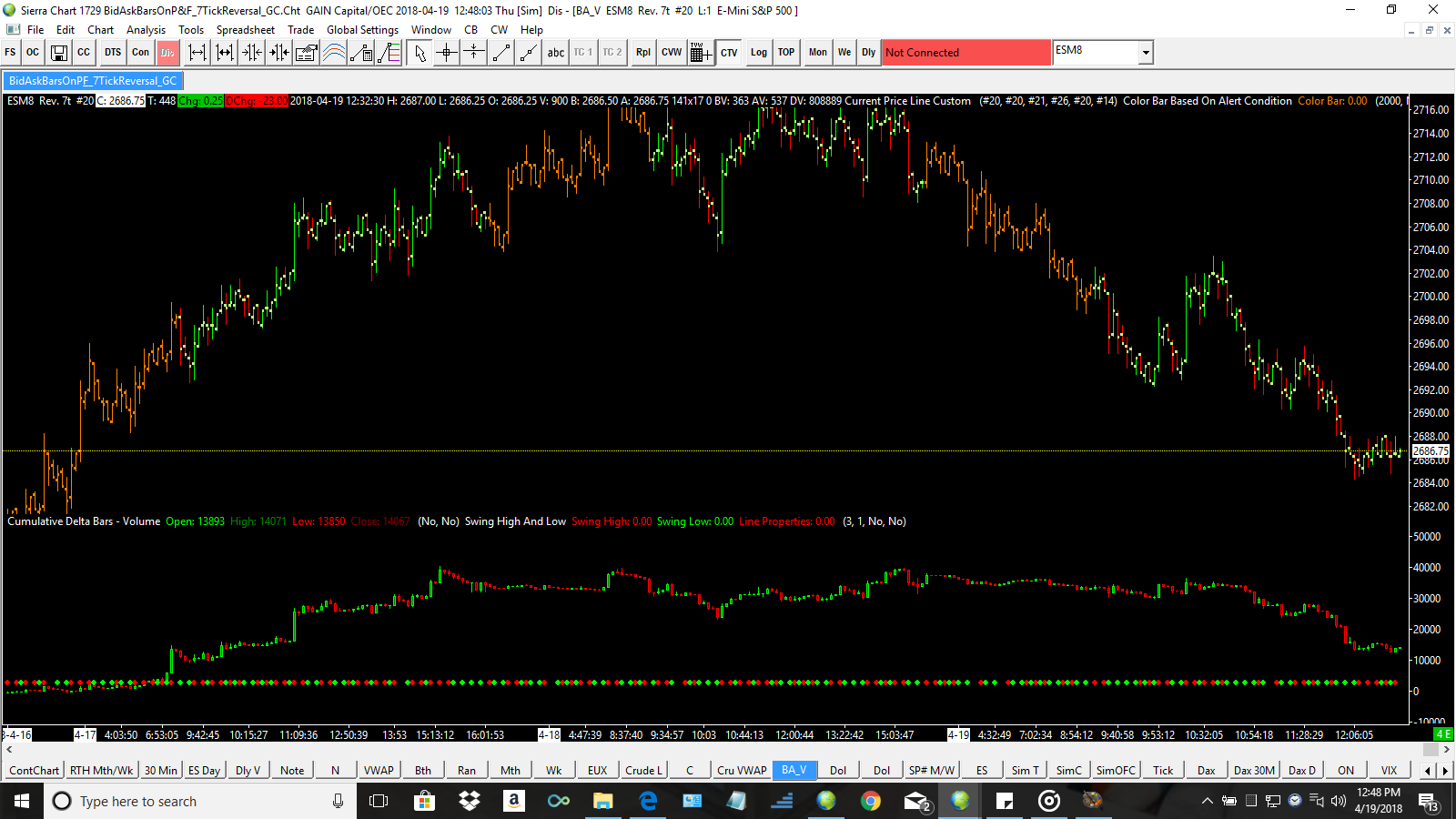
Task: Toggle the TC 1 button
Action: pyautogui.click(x=583, y=53)
